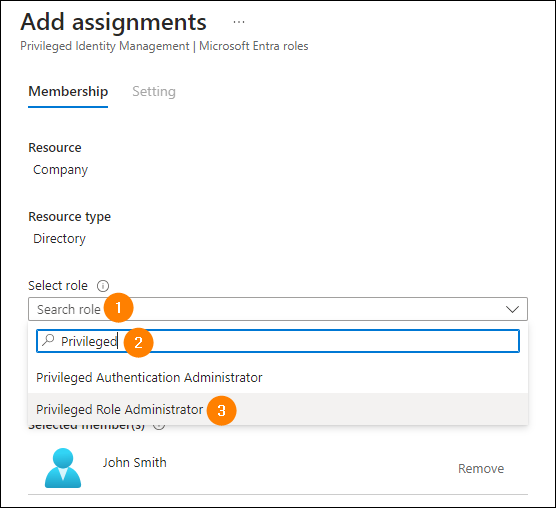Click into the Privileged search text field
The width and height of the screenshot is (556, 508).
click(278, 341)
